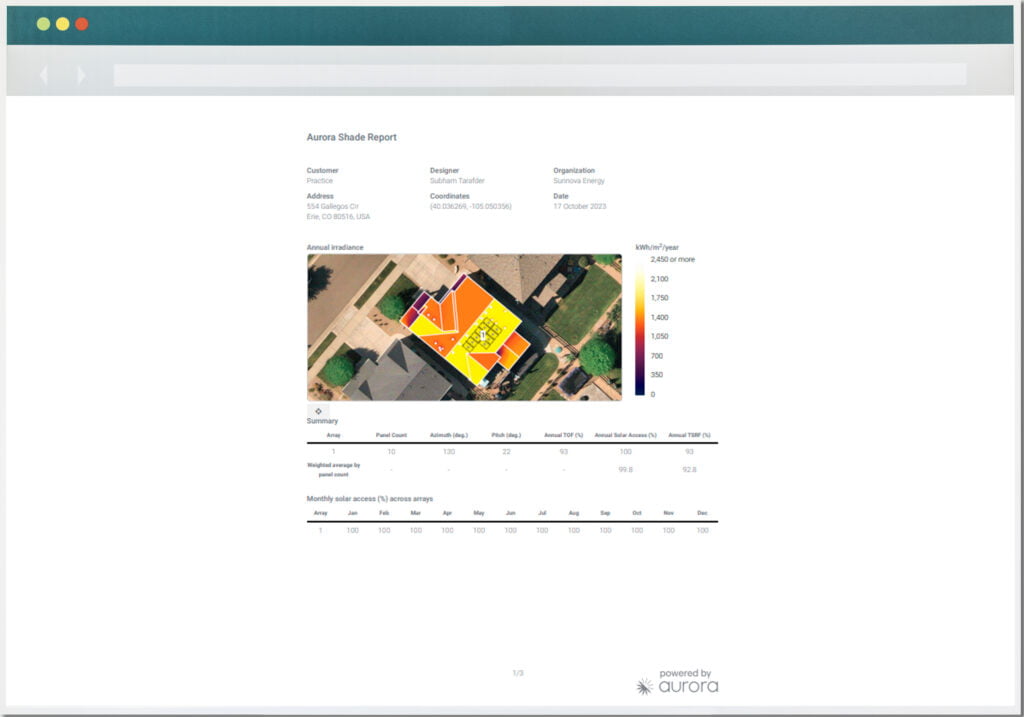Click the 'Annual TOF (%)' column header
The width and height of the screenshot is (1024, 717).
[x=564, y=435]
